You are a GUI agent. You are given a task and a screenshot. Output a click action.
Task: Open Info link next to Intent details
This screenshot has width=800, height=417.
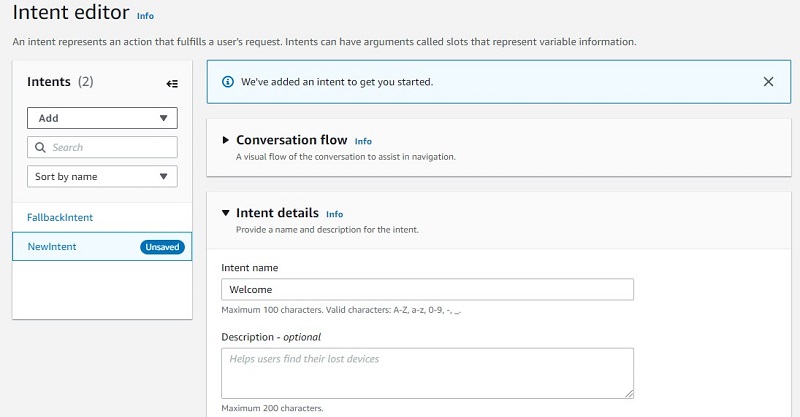click(335, 214)
